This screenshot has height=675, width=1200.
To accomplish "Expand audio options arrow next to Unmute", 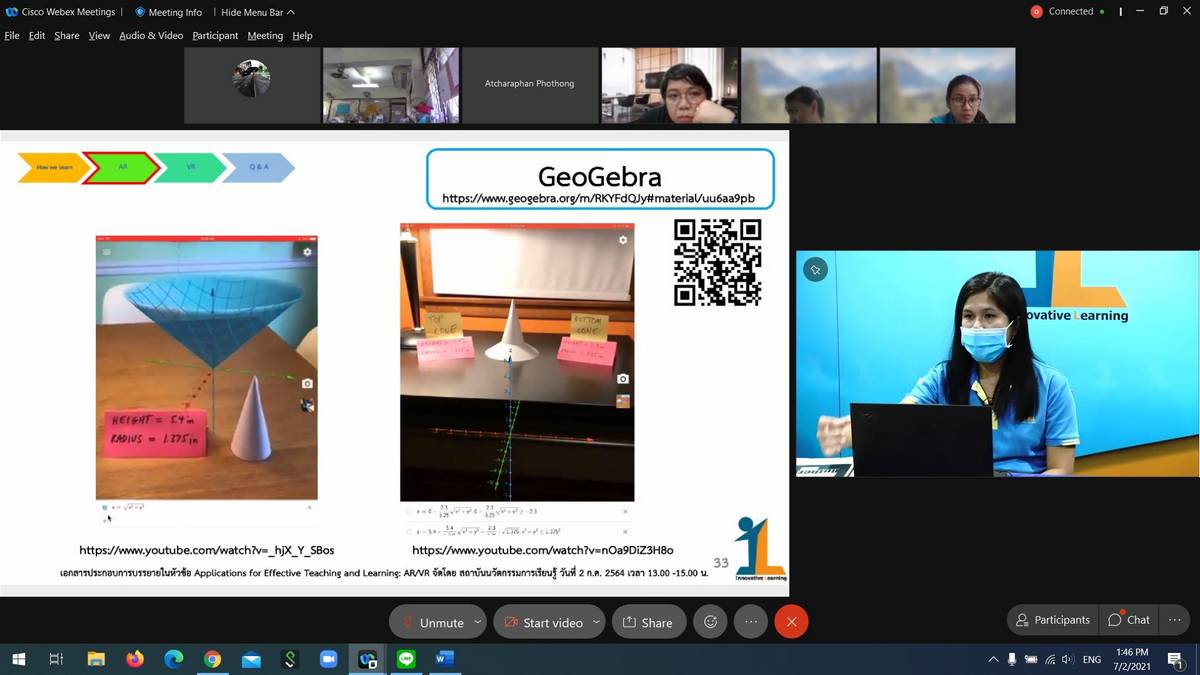I will pyautogui.click(x=477, y=622).
